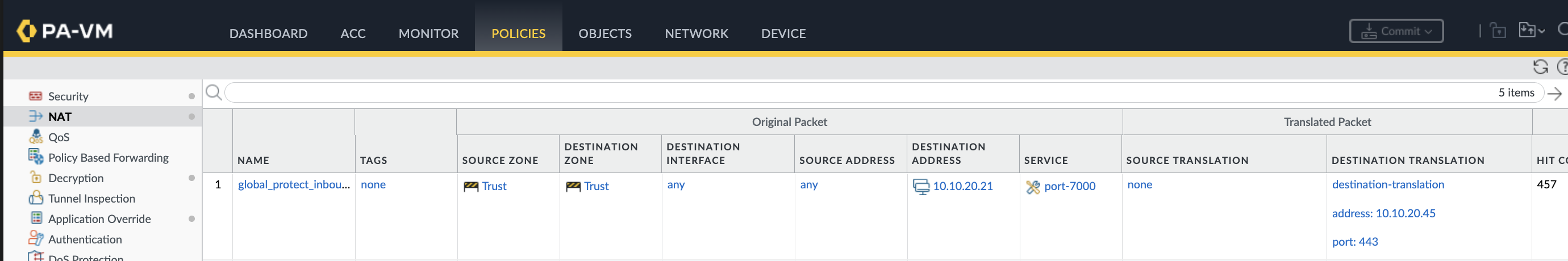Image resolution: width=1568 pixels, height=261 pixels.
Task: Switch to the ACC tab
Action: tap(353, 33)
